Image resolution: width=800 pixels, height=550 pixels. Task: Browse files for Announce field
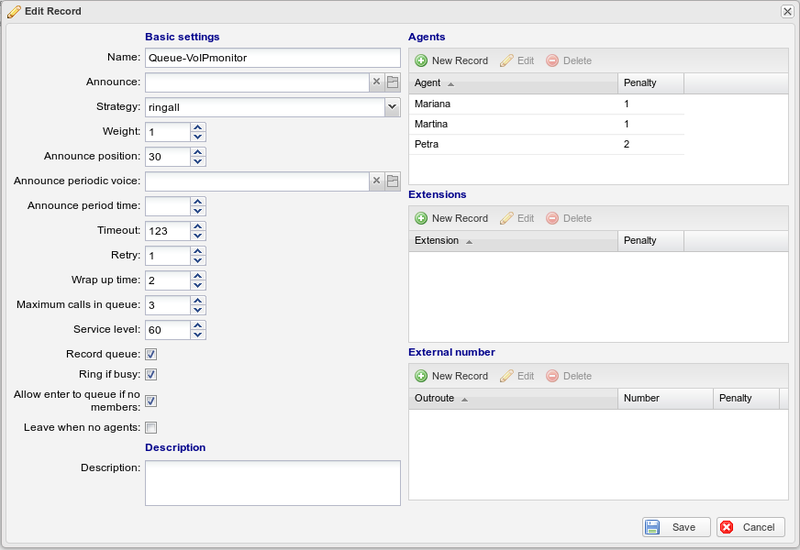click(392, 82)
